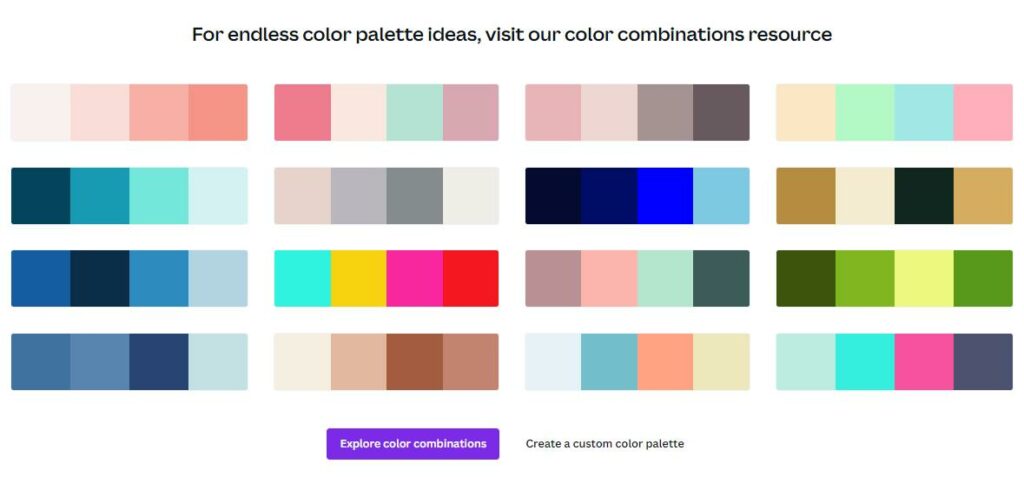
Task: Select the lime green swatch
Action: coord(865,278)
